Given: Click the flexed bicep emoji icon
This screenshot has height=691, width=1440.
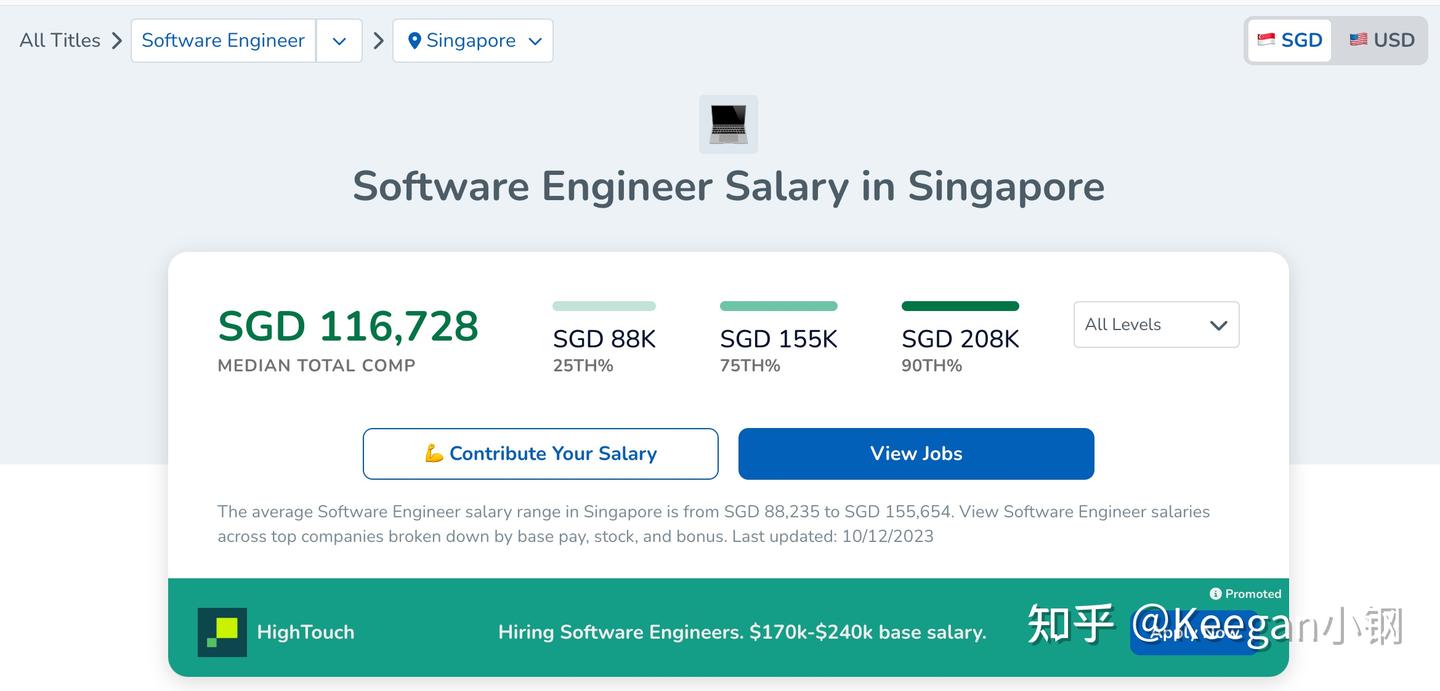Looking at the screenshot, I should click(x=434, y=454).
